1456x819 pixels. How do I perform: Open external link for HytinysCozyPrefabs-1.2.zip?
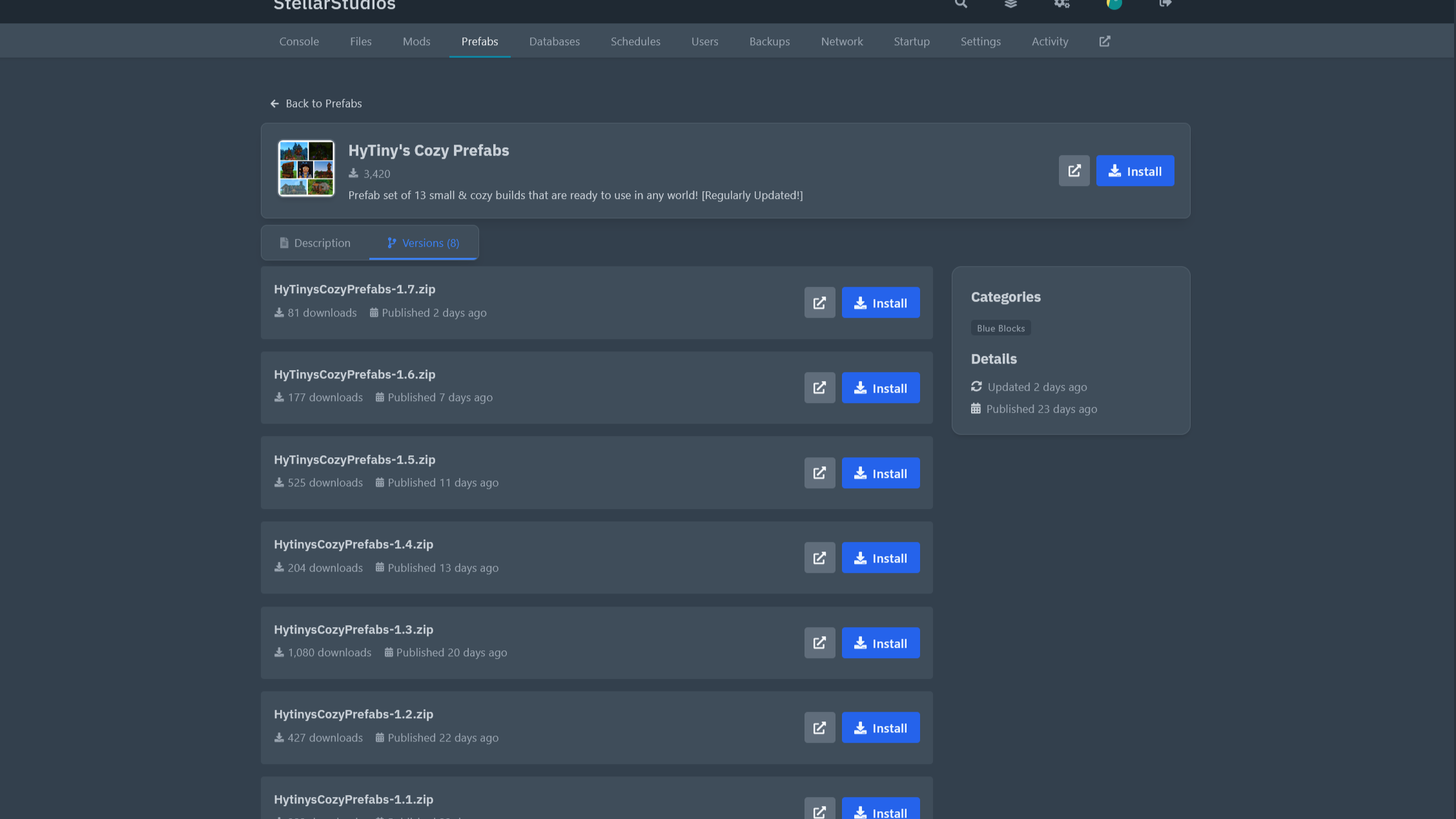(x=819, y=728)
